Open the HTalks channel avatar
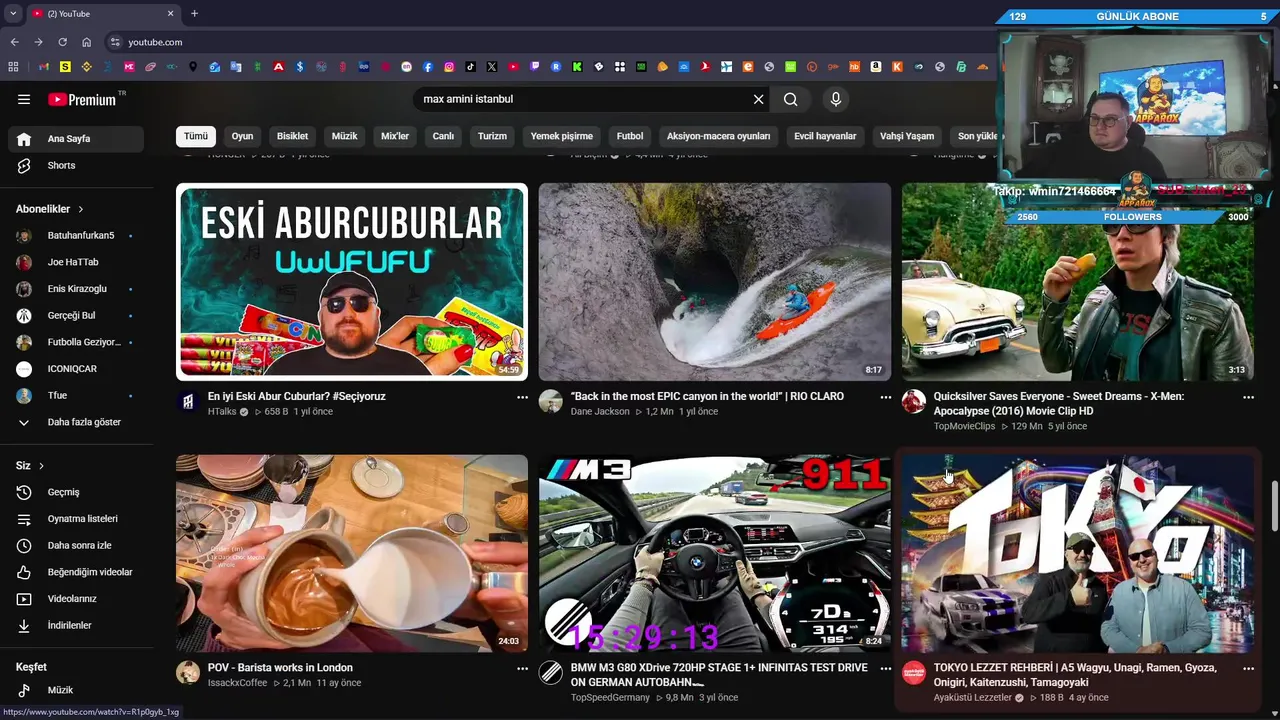Image resolution: width=1280 pixels, height=720 pixels. [x=187, y=401]
